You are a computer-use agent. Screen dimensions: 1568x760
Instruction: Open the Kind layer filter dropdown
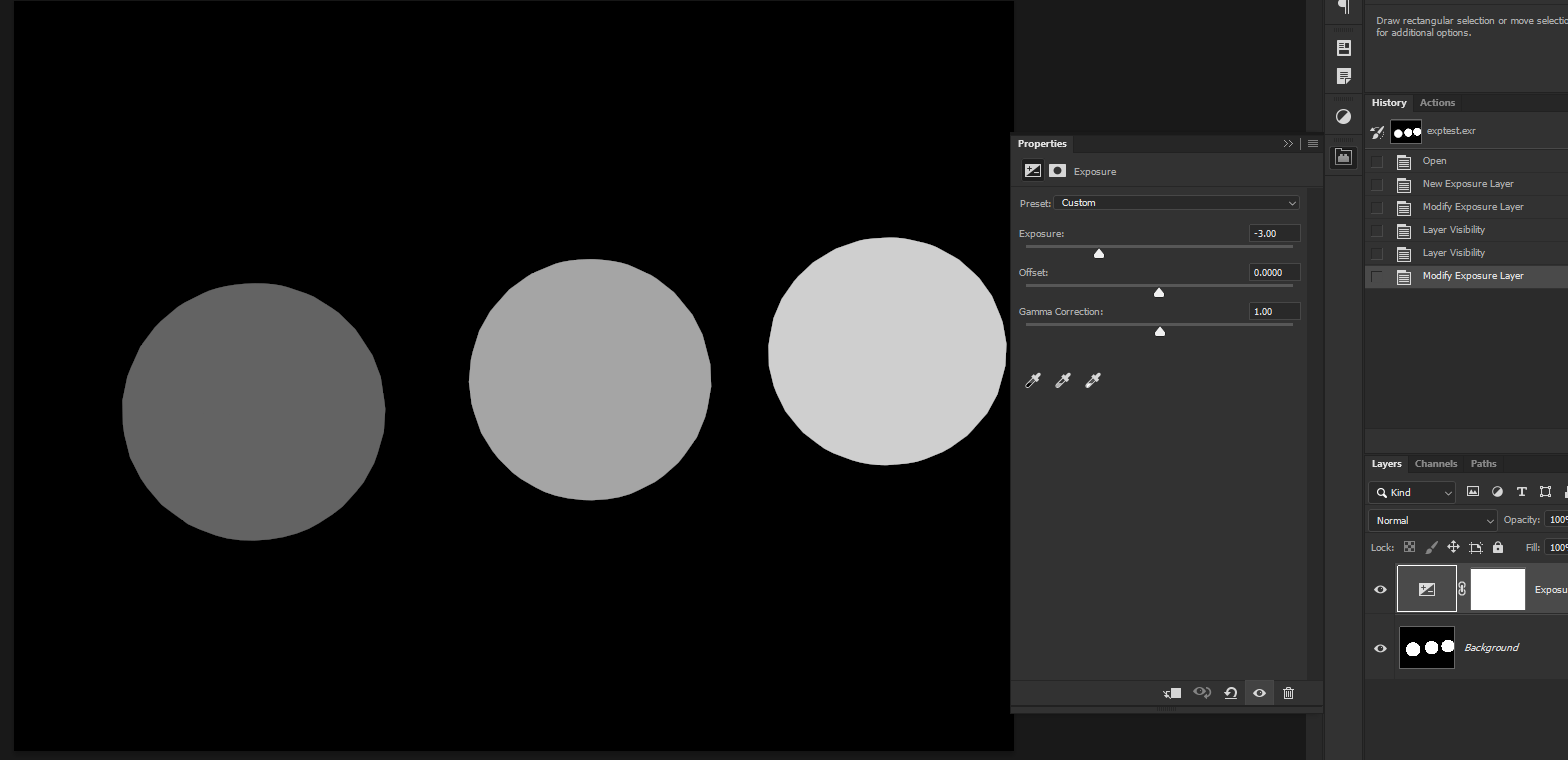[x=1412, y=492]
